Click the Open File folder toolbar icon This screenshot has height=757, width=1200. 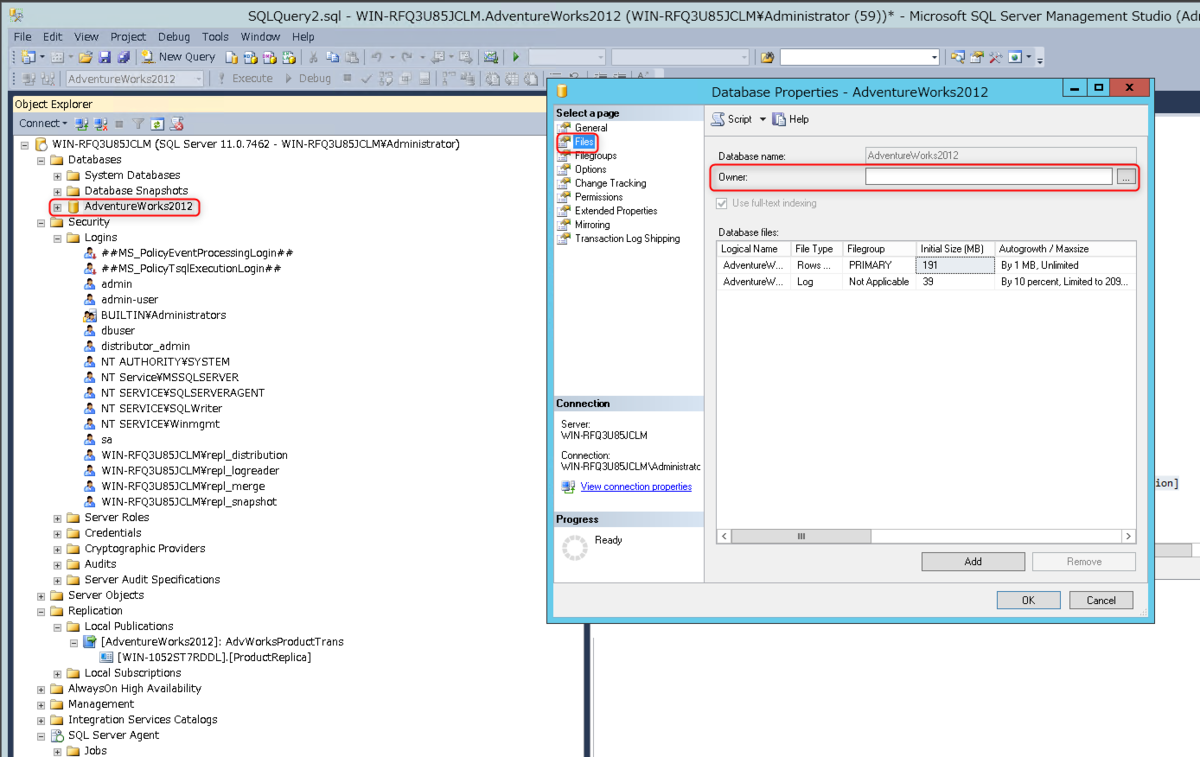86,57
